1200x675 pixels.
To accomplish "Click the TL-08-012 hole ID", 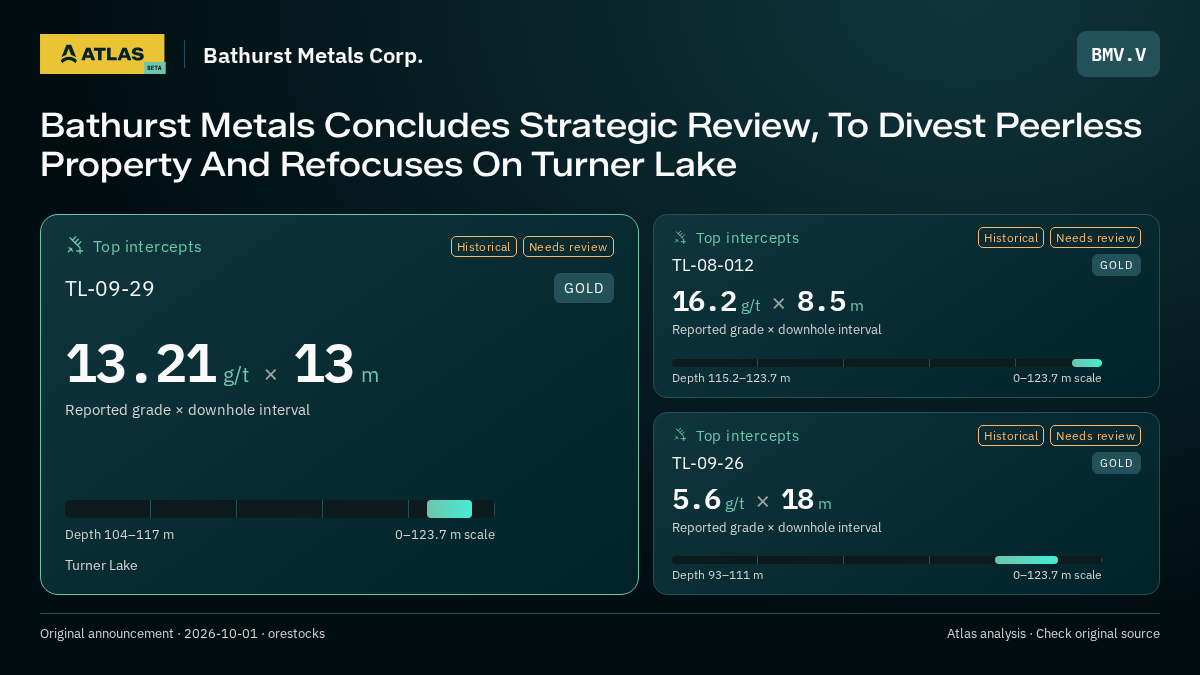I will point(713,265).
